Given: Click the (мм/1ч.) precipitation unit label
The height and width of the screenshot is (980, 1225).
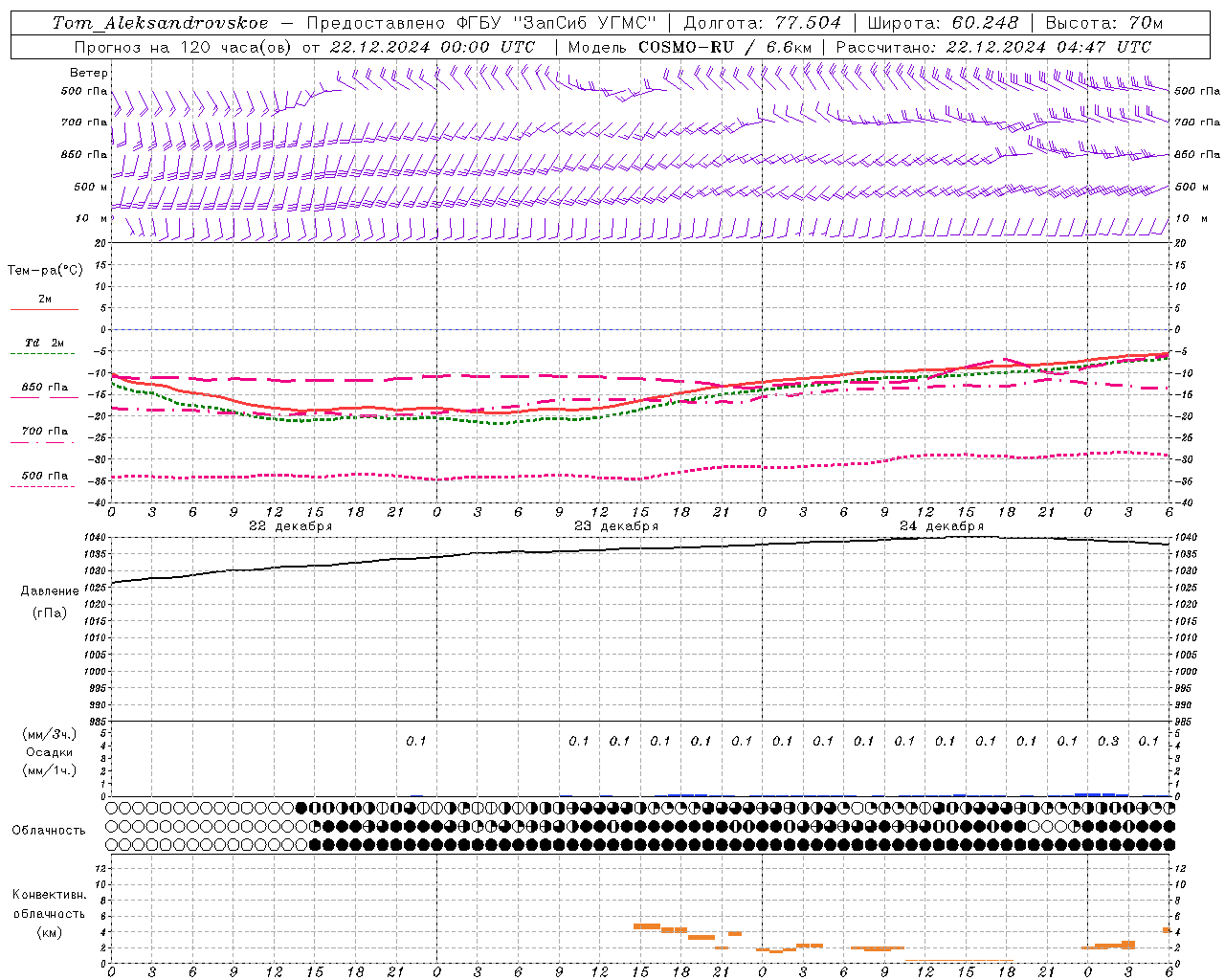Looking at the screenshot, I should click(50, 770).
